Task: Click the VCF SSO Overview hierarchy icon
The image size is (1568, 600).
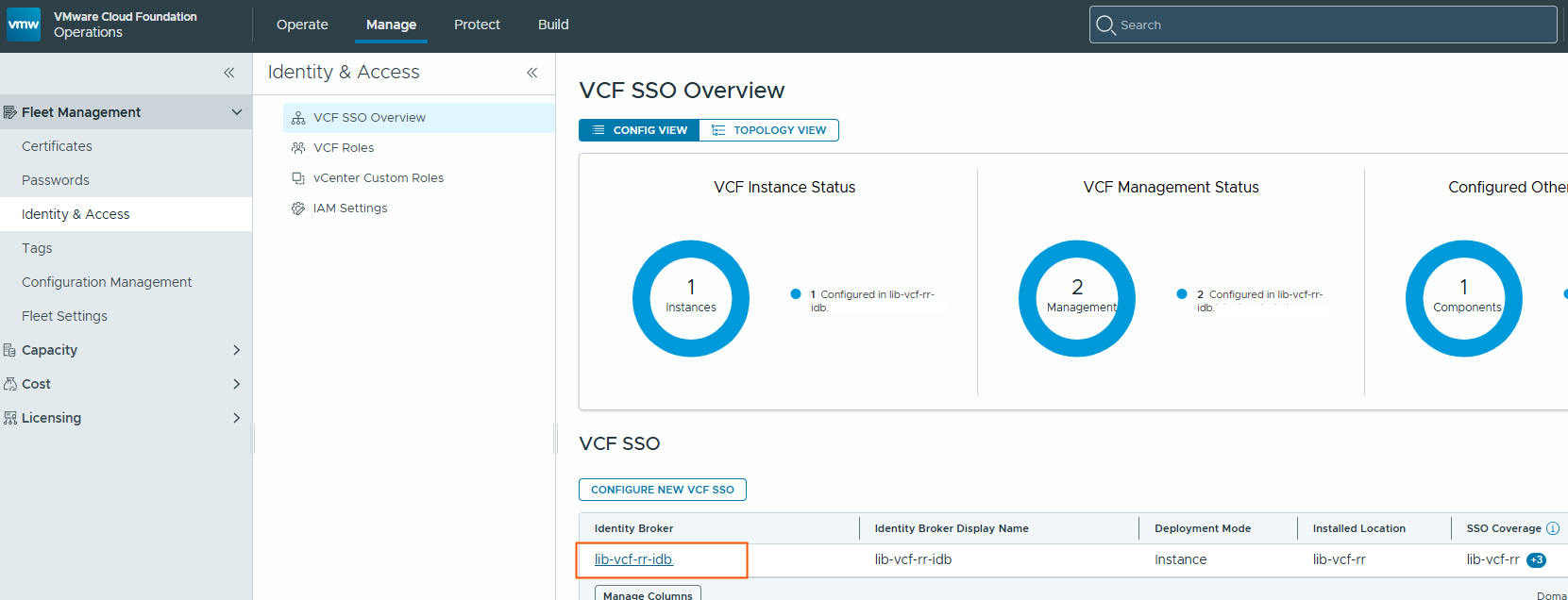Action: tap(298, 118)
